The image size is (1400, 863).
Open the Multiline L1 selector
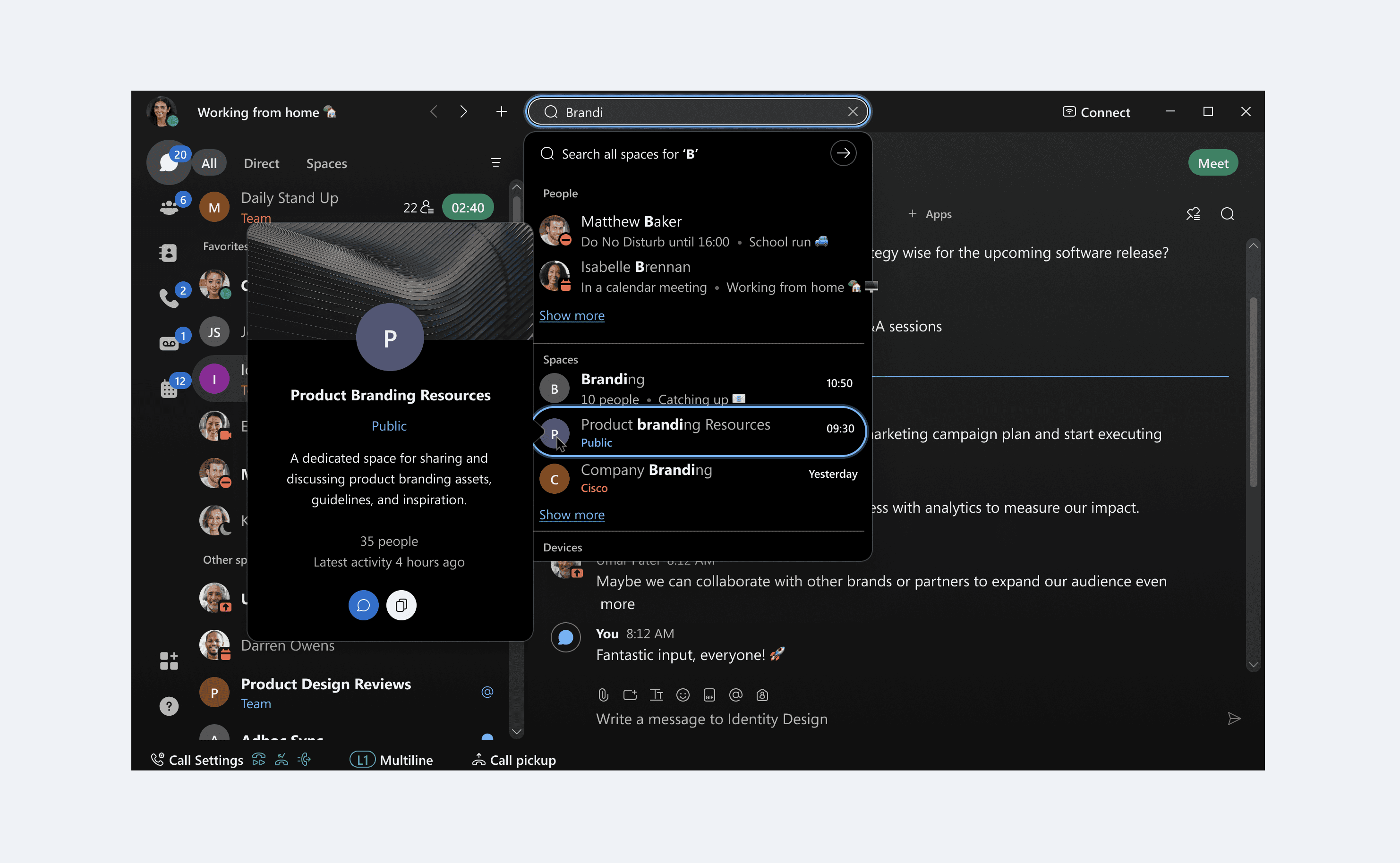[x=391, y=760]
